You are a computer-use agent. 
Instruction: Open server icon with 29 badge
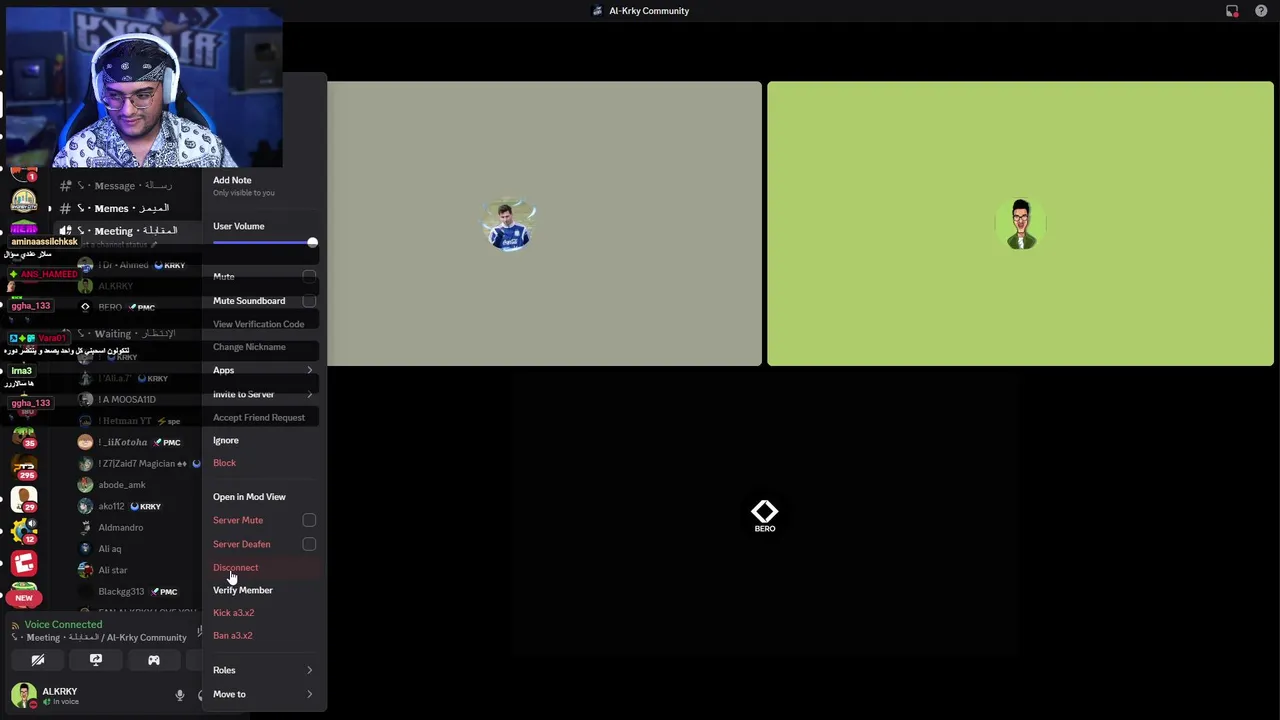point(24,498)
